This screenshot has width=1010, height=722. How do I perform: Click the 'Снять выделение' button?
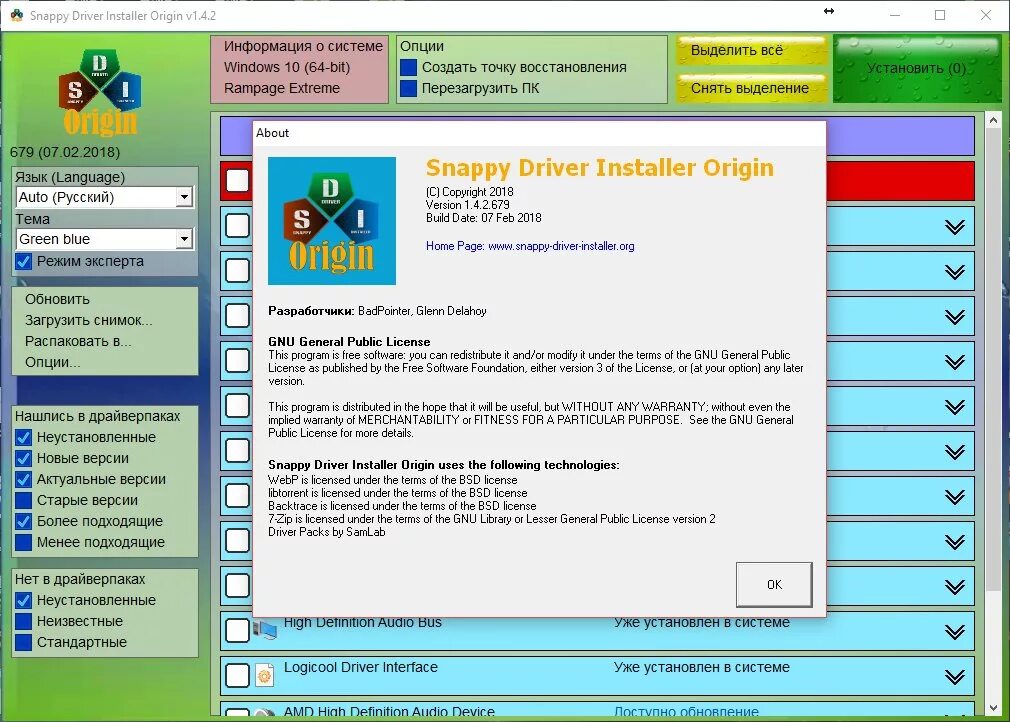[752, 88]
